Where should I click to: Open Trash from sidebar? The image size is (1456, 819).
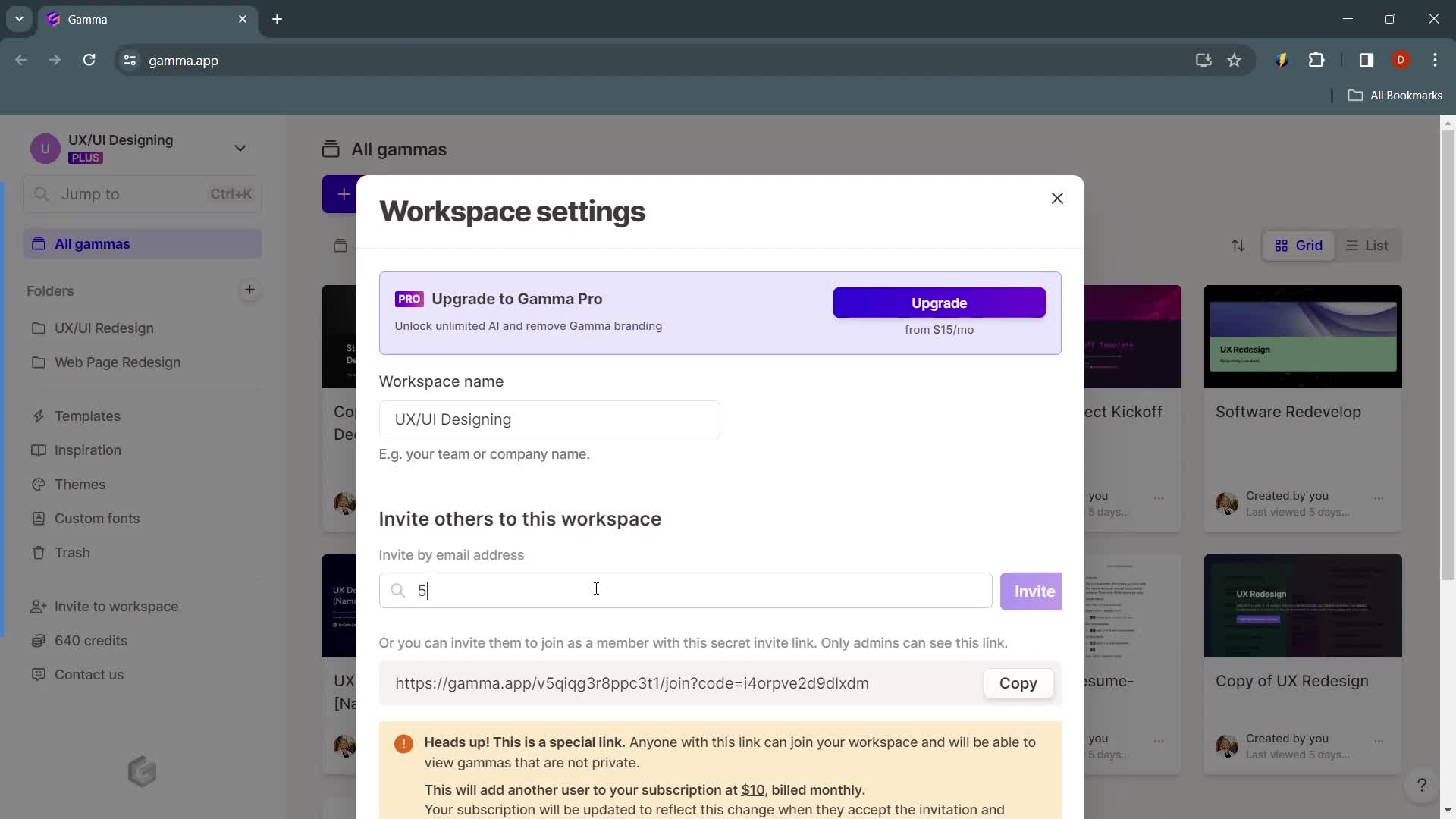[72, 553]
